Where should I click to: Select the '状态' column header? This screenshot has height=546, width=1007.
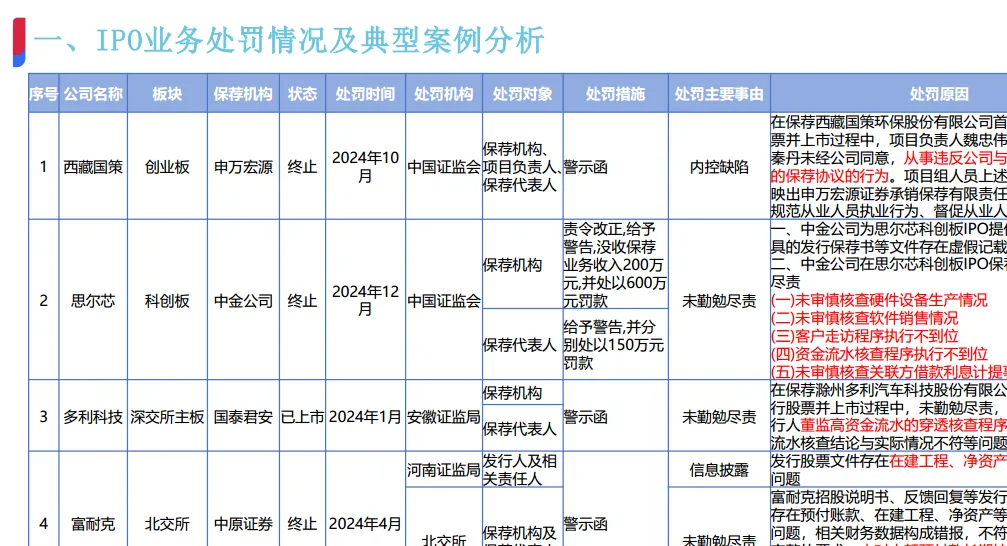[302, 94]
